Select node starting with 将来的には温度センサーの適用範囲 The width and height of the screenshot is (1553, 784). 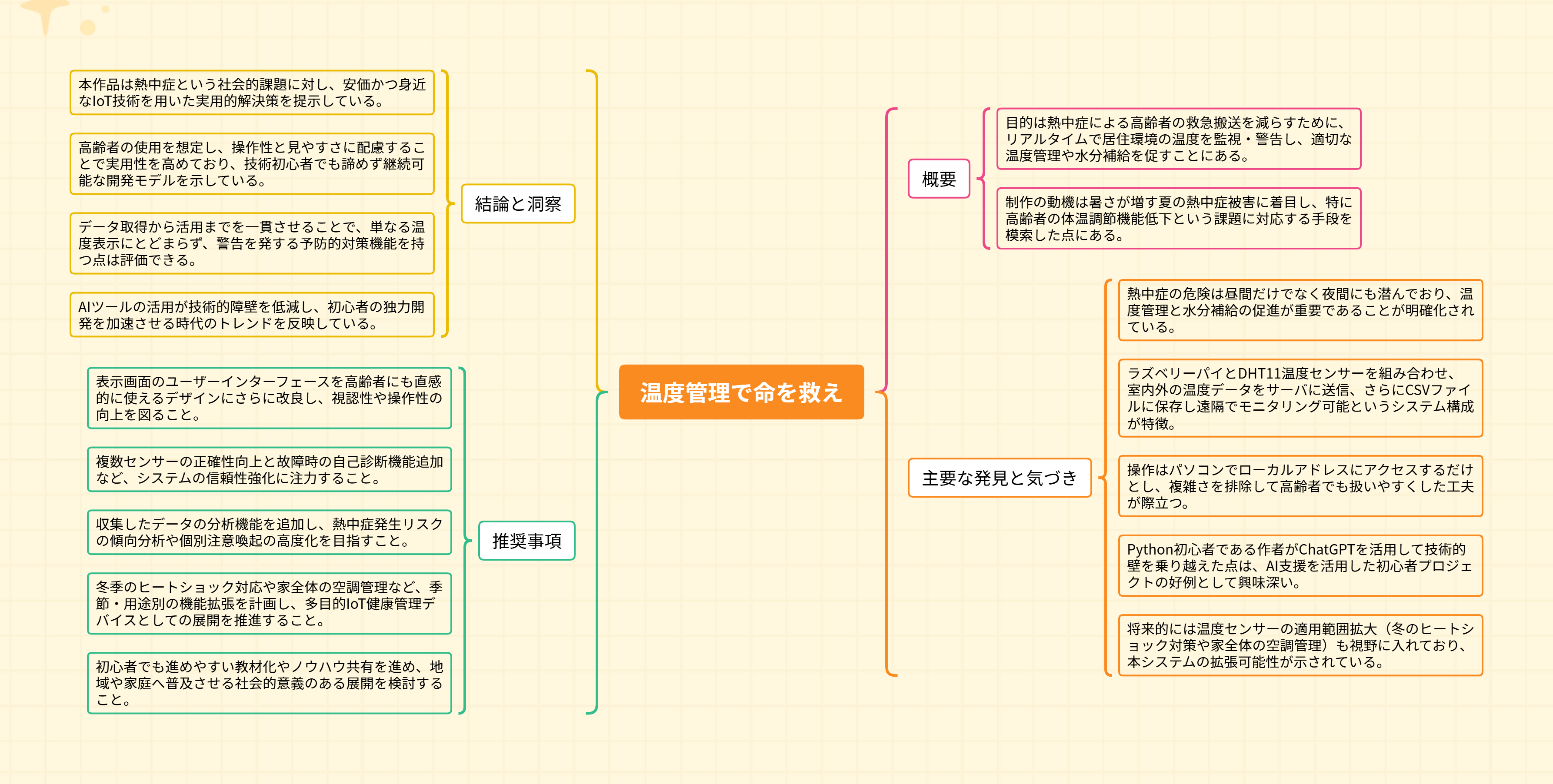(x=1300, y=645)
